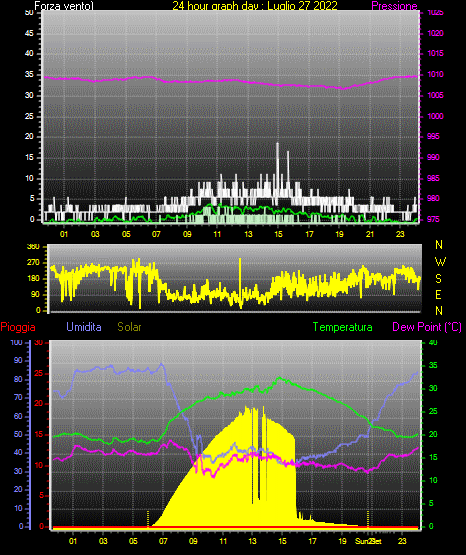The image size is (466, 555).
Task: Click the humidity peak near hour 07
Action: coord(162,364)
